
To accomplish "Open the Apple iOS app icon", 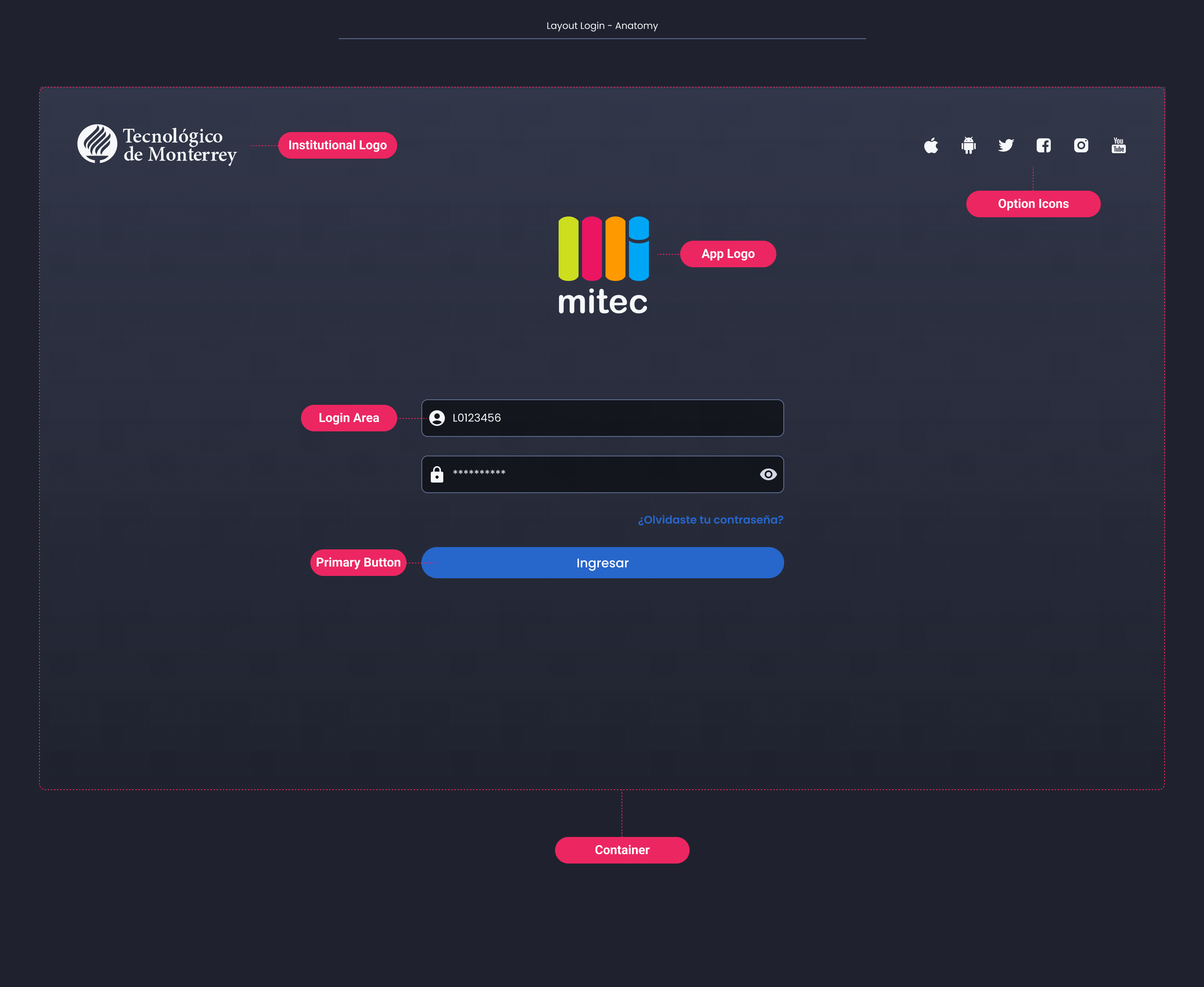I will [931, 145].
